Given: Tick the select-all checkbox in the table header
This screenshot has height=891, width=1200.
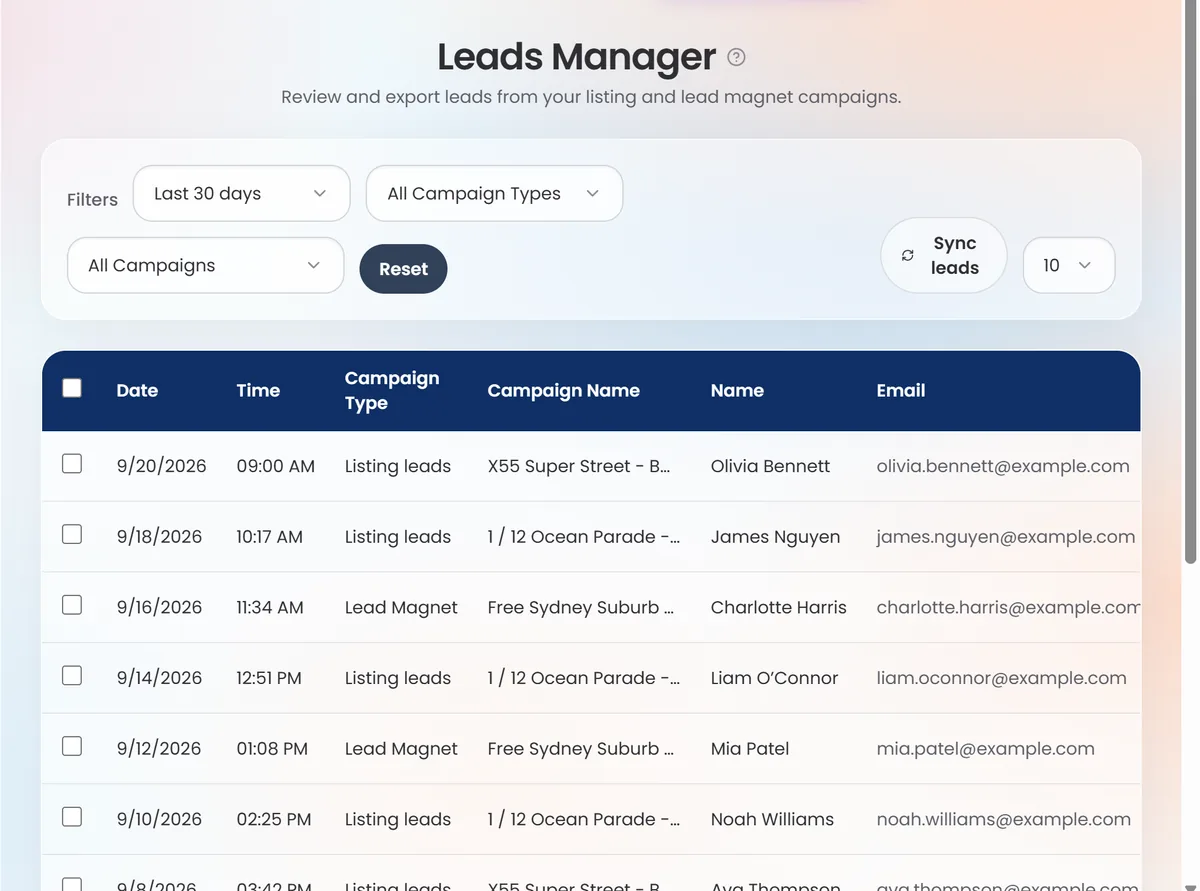Looking at the screenshot, I should pos(72,388).
